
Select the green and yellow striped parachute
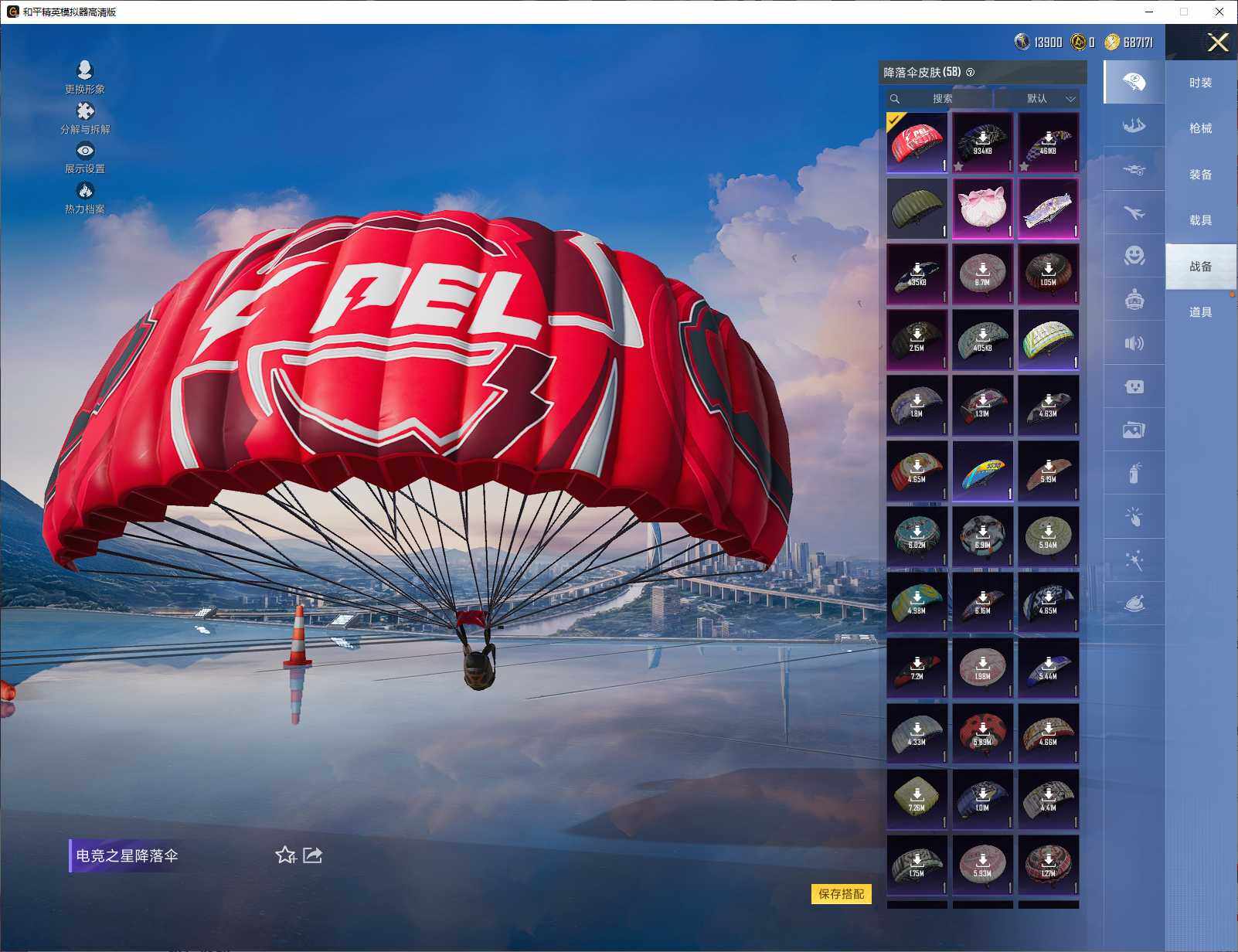(x=1049, y=340)
